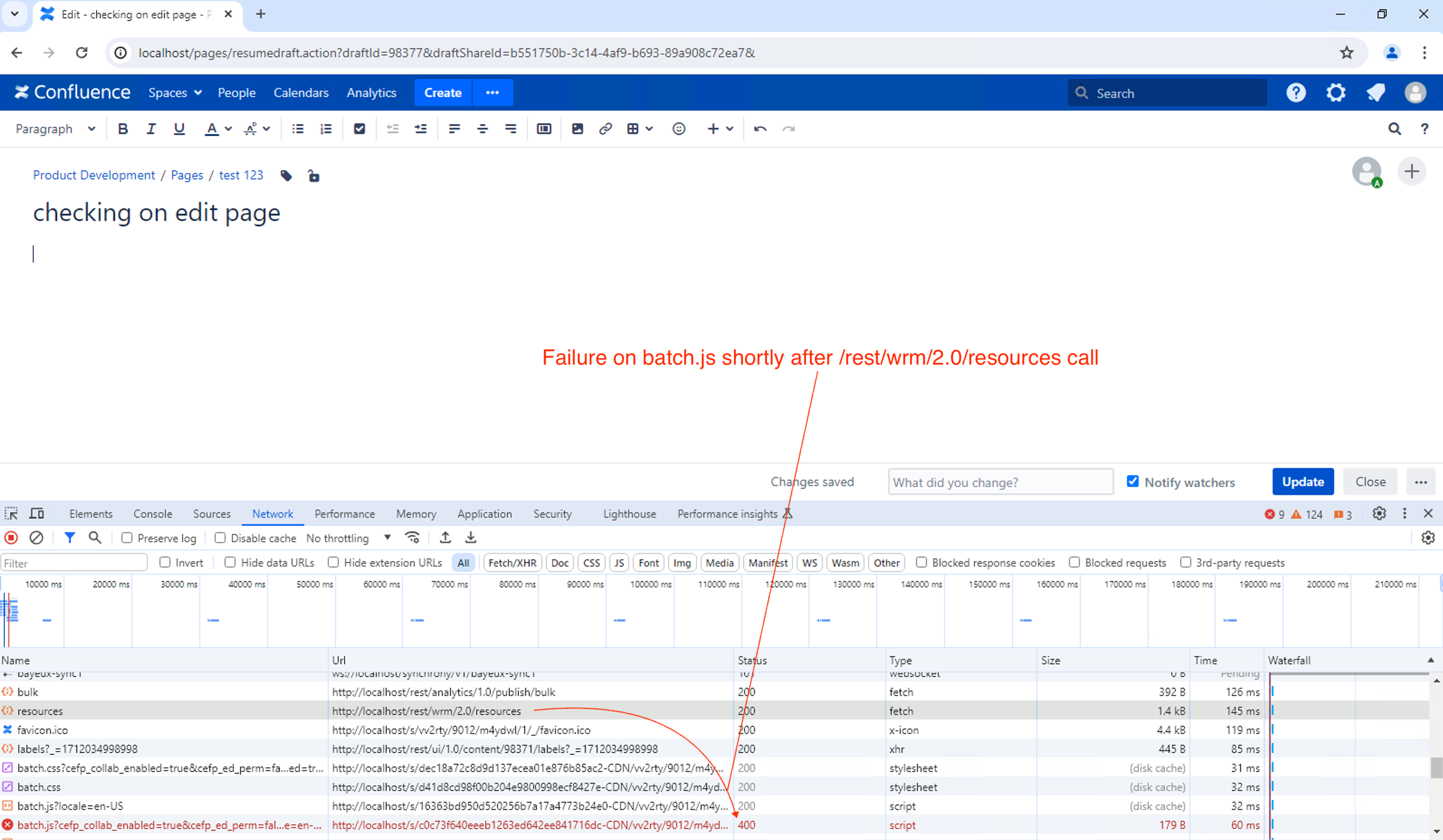Screen dimensions: 1443x840
Task: Open the Paragraph style dropdown
Action: tap(56, 129)
